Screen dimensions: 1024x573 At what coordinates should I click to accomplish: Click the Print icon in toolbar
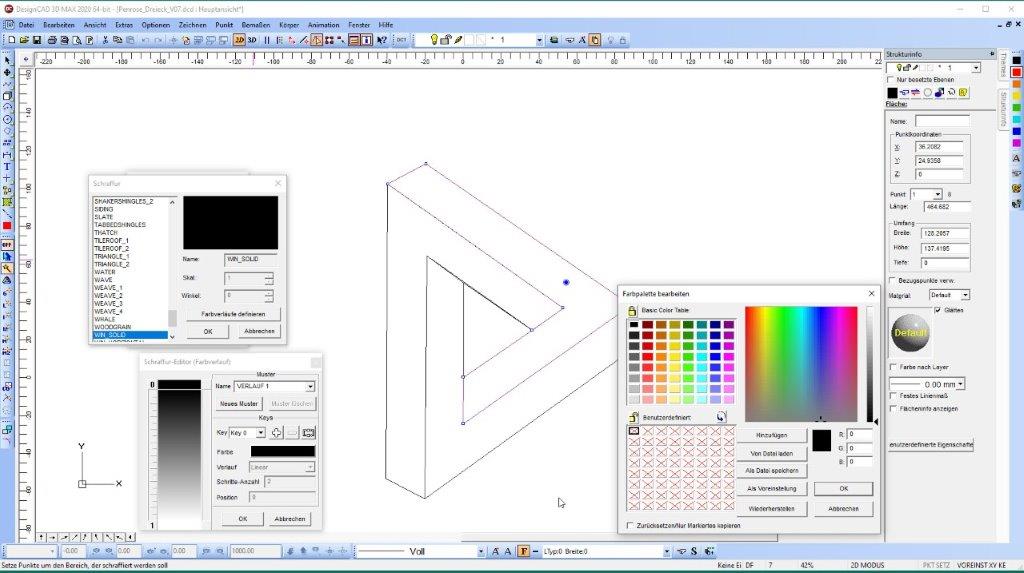pyautogui.click(x=52, y=40)
